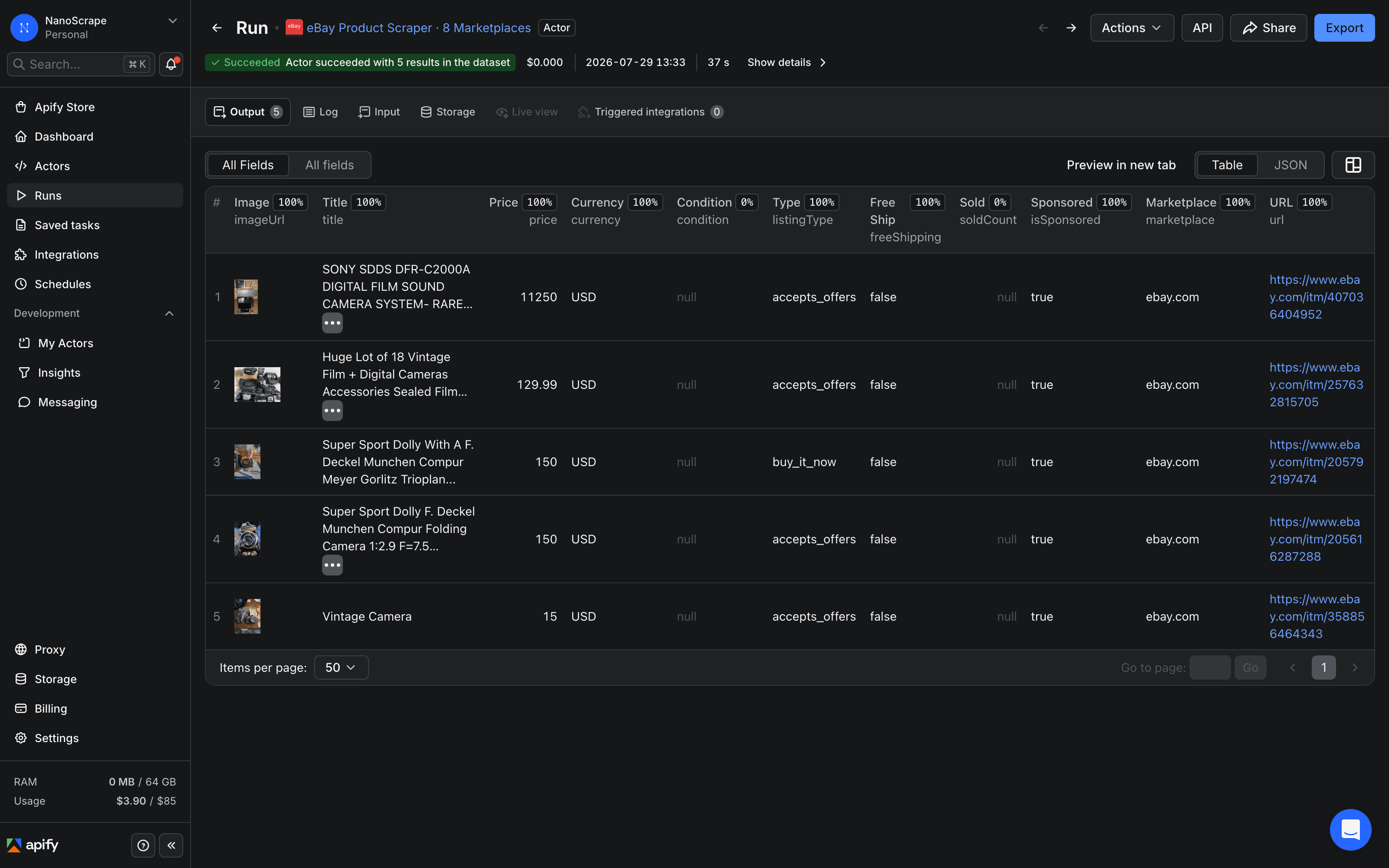Viewport: 1389px width, 868px height.
Task: Open eBay URL ending 6404952
Action: [x=1316, y=297]
